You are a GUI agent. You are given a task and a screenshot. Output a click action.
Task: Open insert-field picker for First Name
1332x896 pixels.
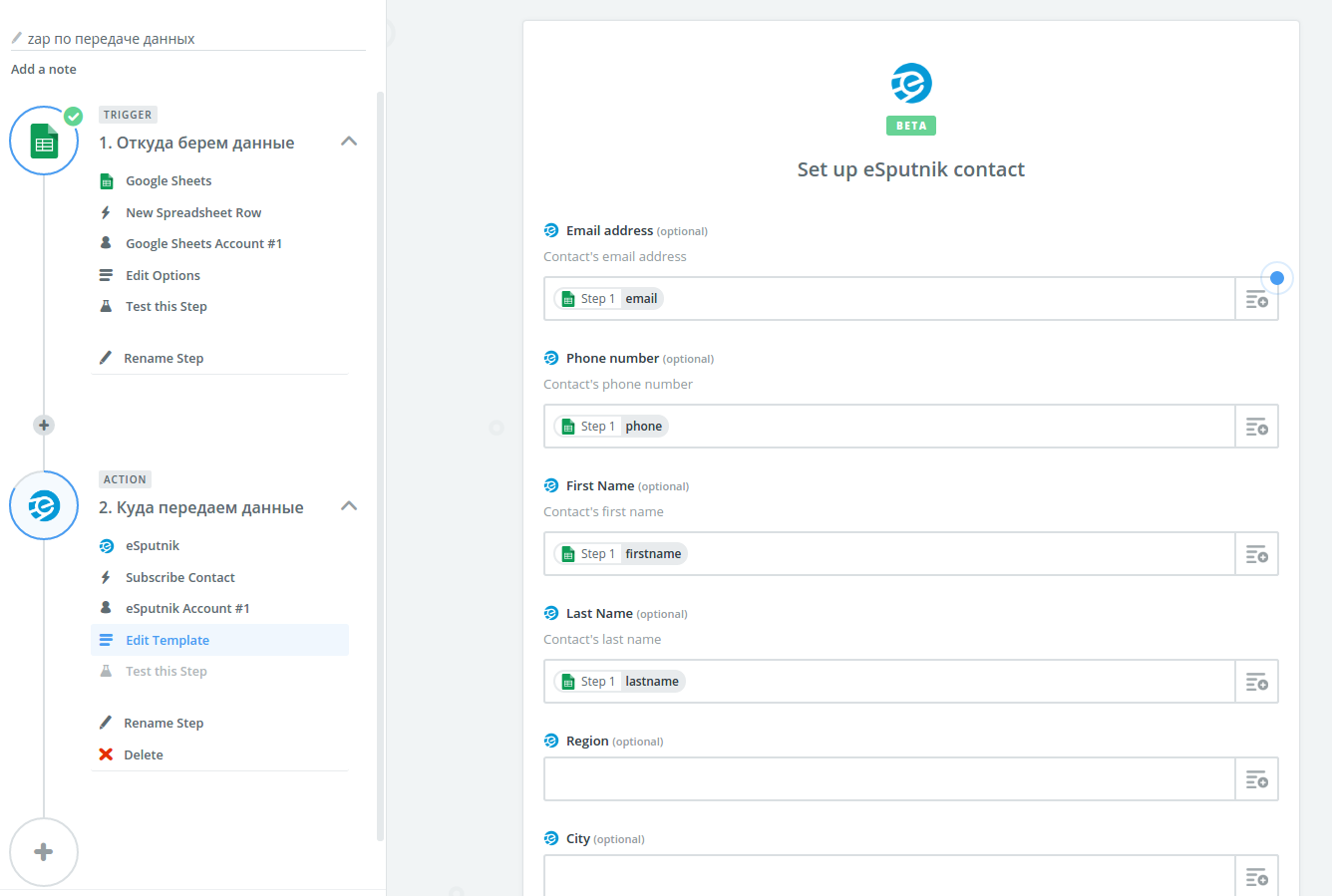tap(1256, 554)
